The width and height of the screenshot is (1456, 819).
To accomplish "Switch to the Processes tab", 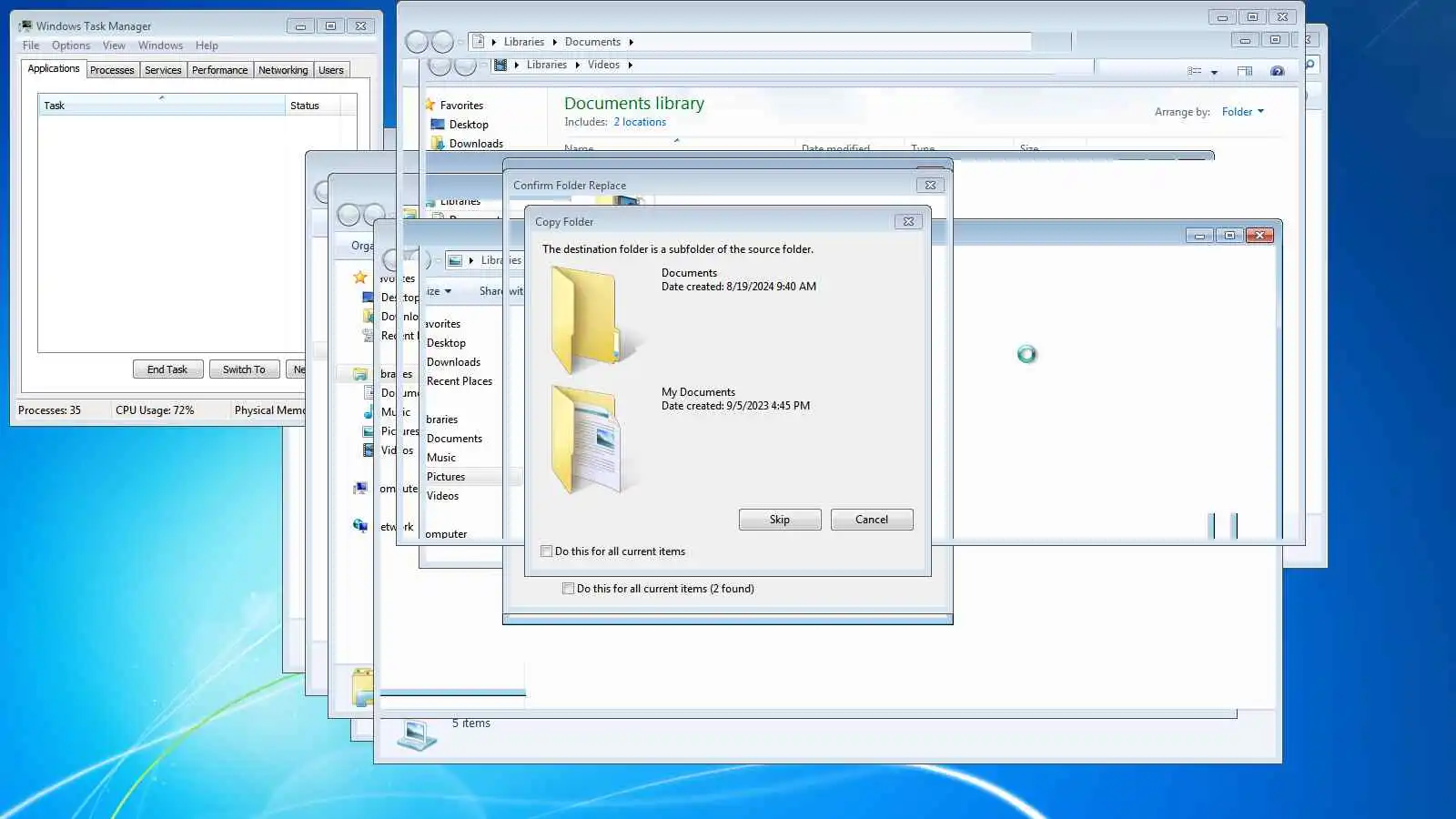I will (112, 70).
